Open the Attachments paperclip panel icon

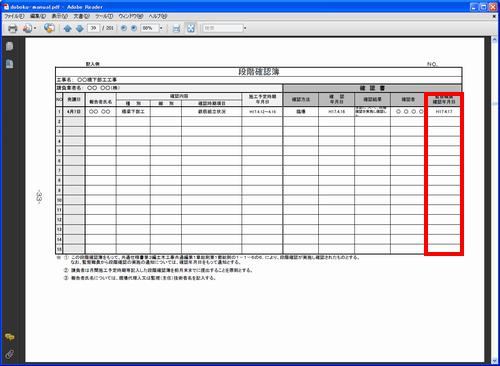click(9, 354)
